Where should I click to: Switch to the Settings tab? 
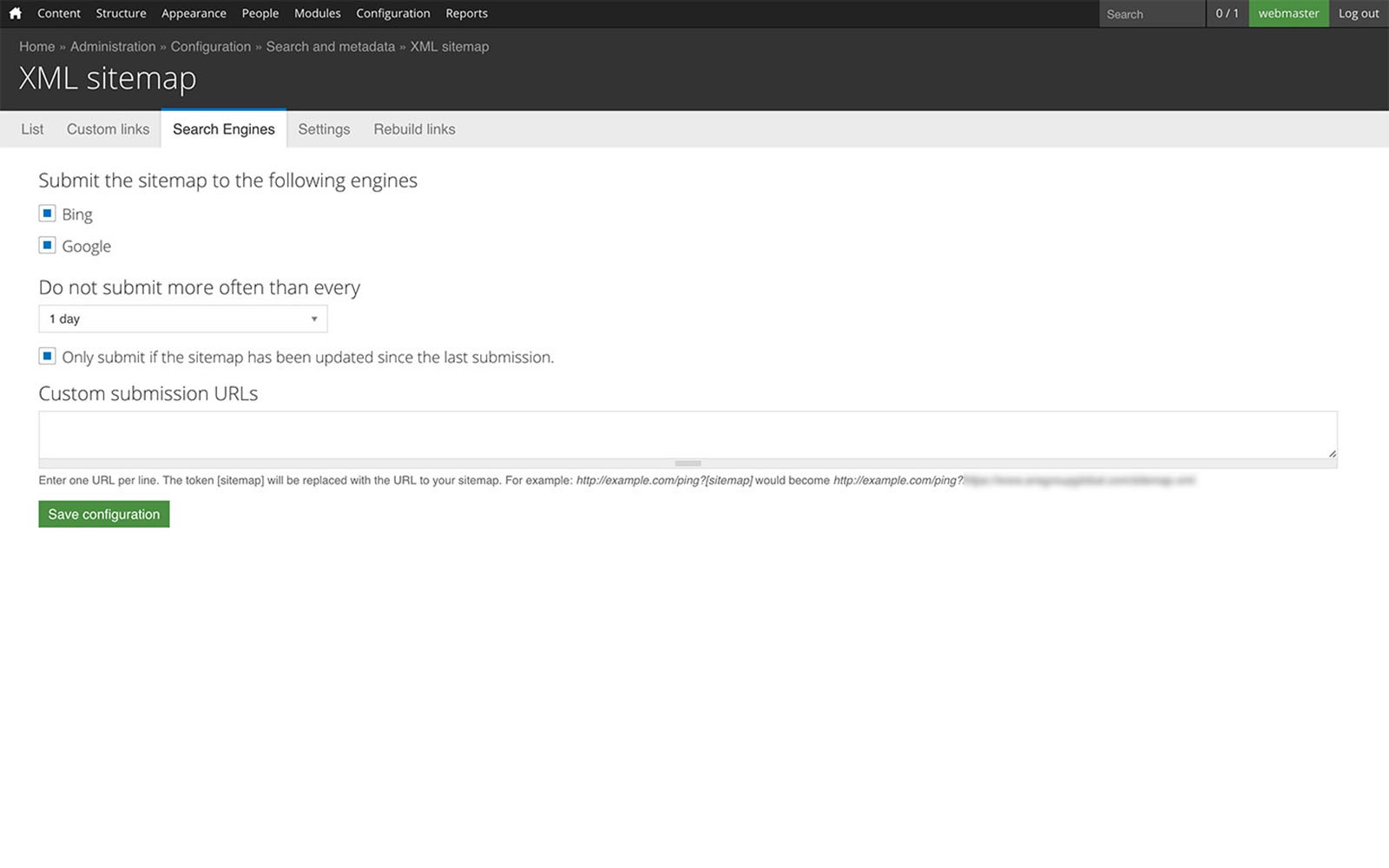(x=324, y=129)
